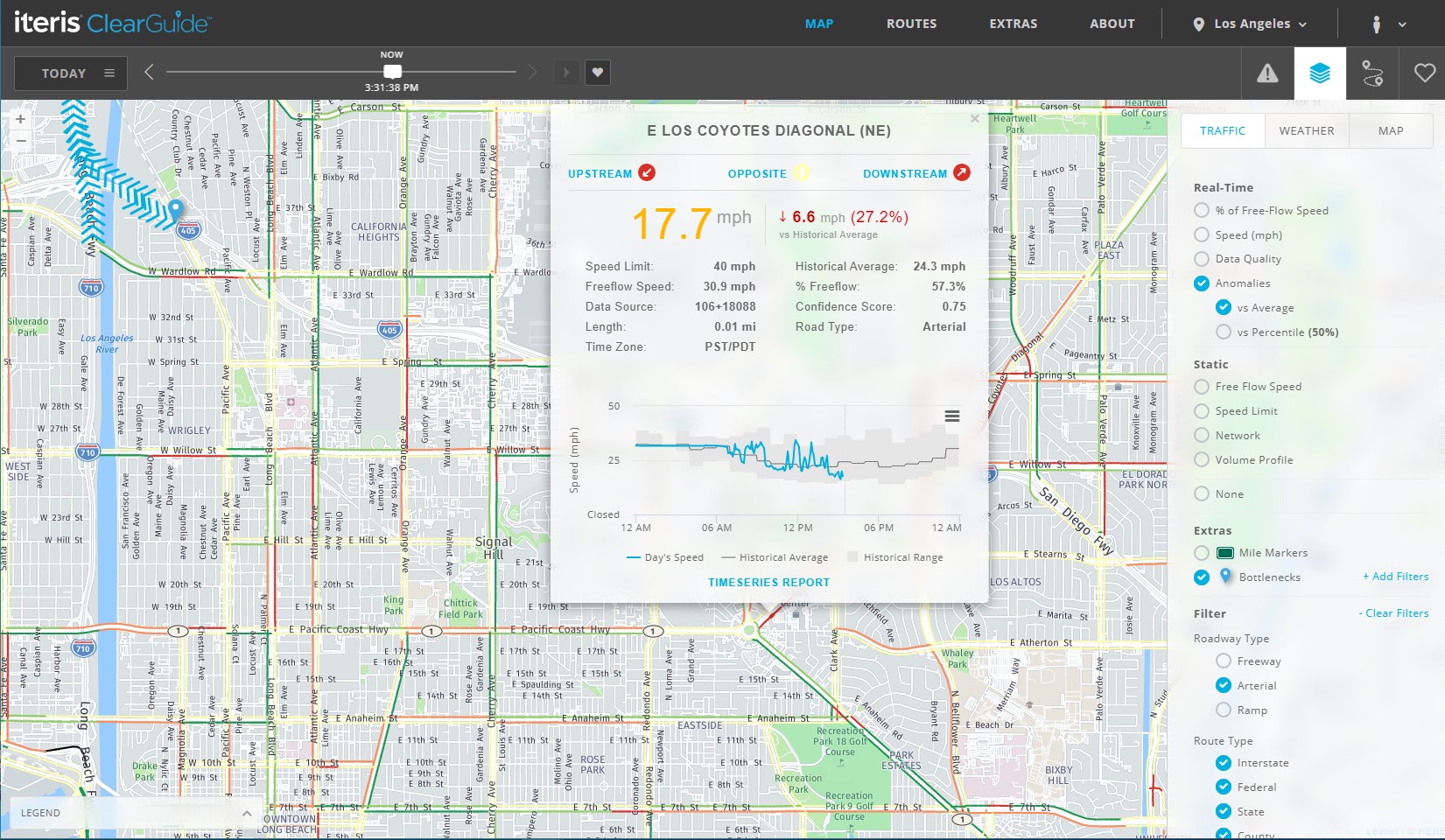Image resolution: width=1445 pixels, height=840 pixels.
Task: Uncheck State route type filter
Action: click(1224, 812)
